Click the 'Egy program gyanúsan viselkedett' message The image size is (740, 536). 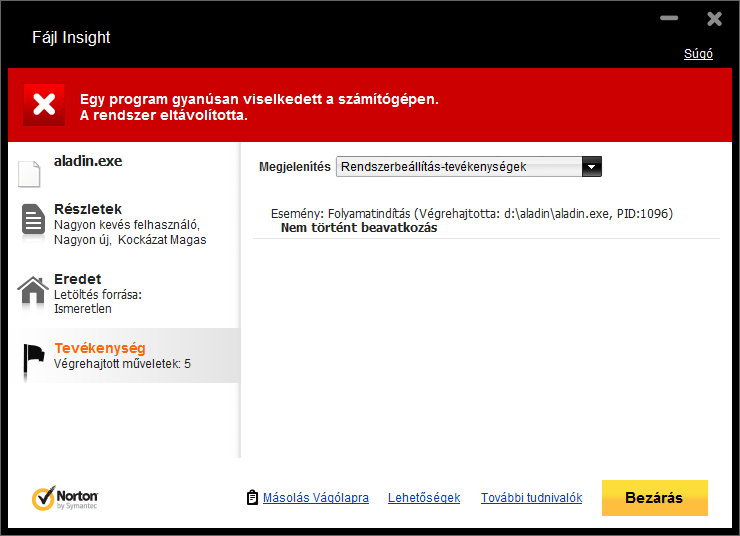pos(259,107)
